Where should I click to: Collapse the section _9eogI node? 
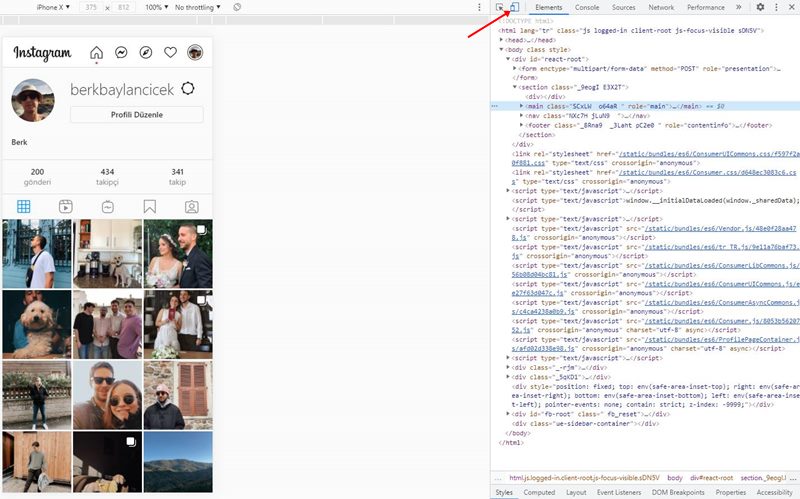pos(515,87)
